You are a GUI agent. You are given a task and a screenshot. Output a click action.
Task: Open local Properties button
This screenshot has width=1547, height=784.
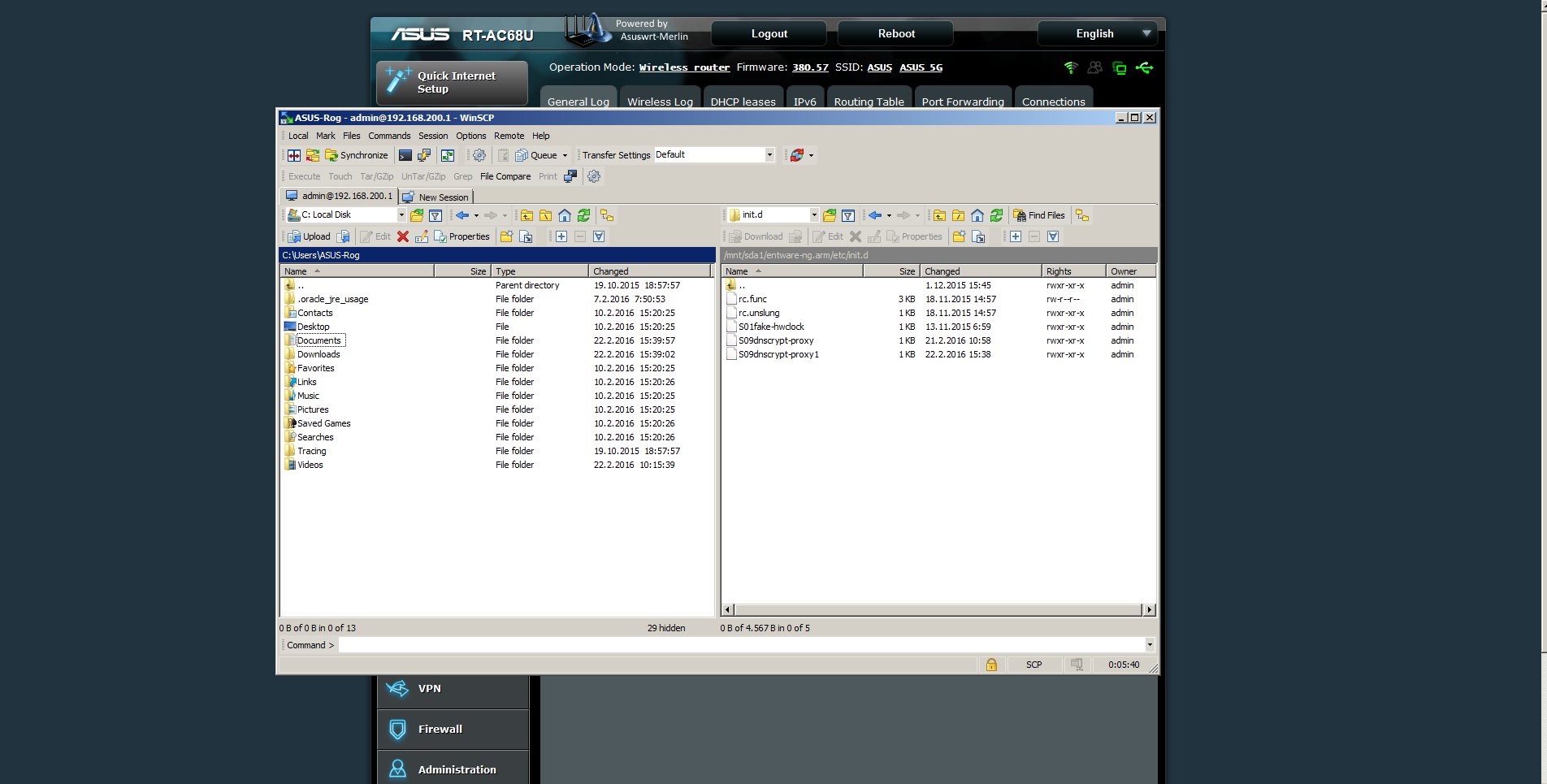tap(461, 236)
